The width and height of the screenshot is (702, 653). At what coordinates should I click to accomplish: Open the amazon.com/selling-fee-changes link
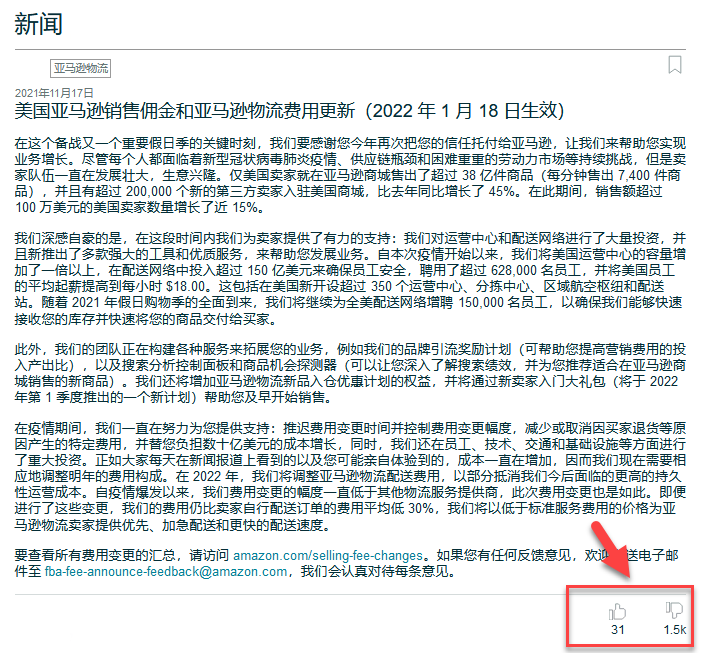[328, 555]
